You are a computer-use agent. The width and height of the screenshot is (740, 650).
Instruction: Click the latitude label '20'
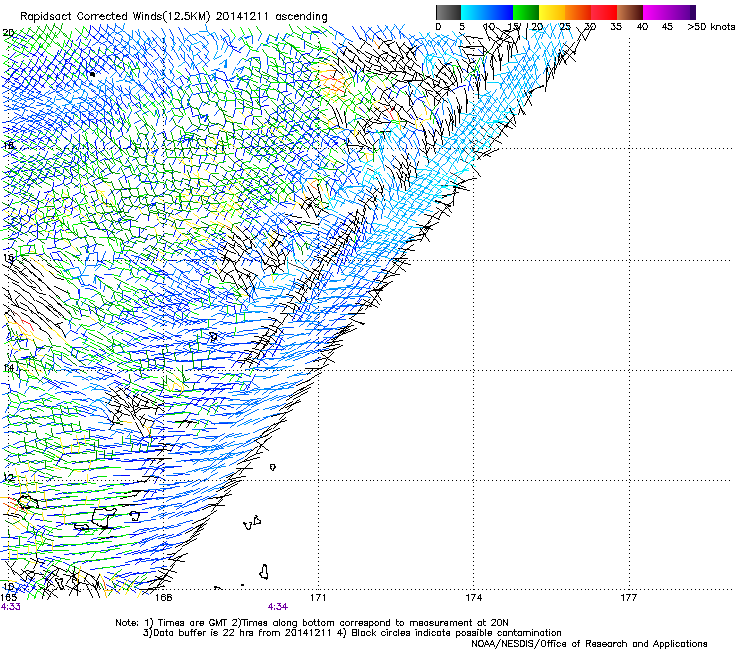click(x=8, y=33)
